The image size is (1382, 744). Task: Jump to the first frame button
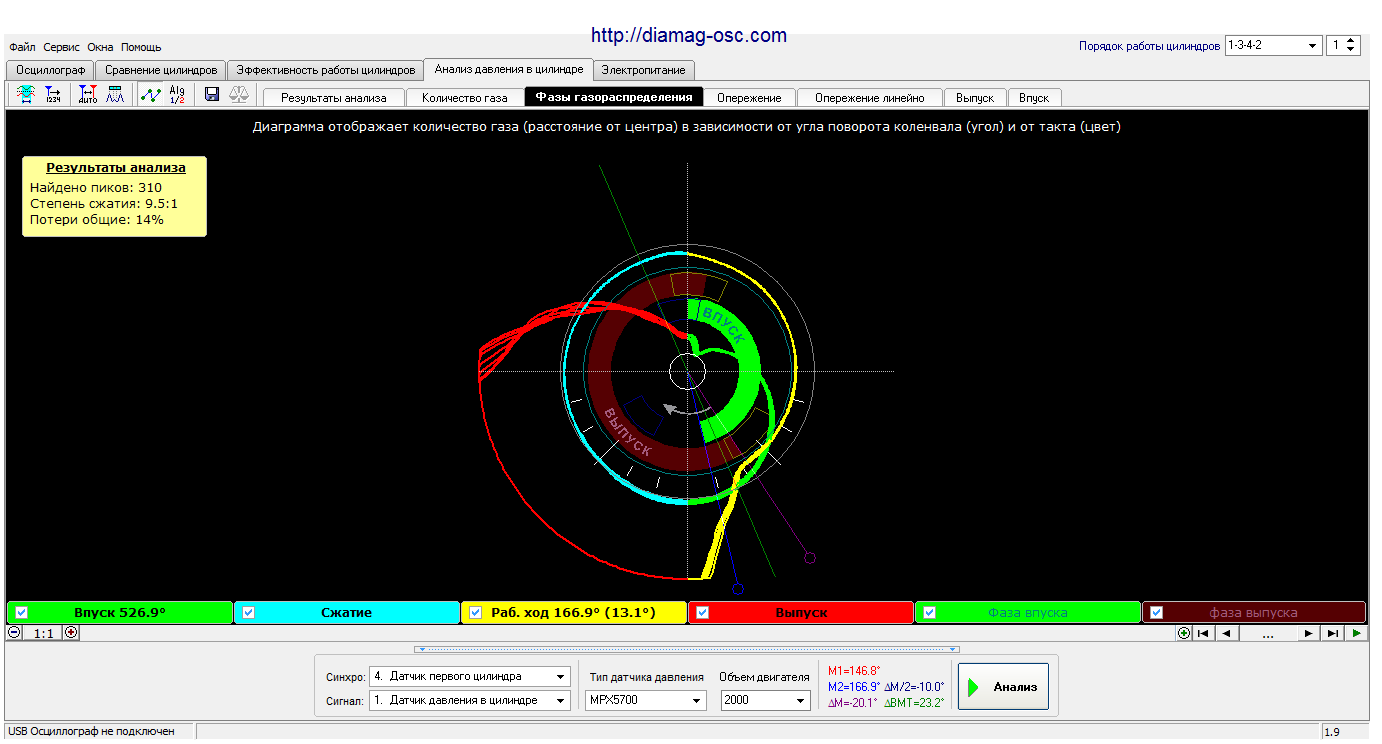tap(1204, 633)
